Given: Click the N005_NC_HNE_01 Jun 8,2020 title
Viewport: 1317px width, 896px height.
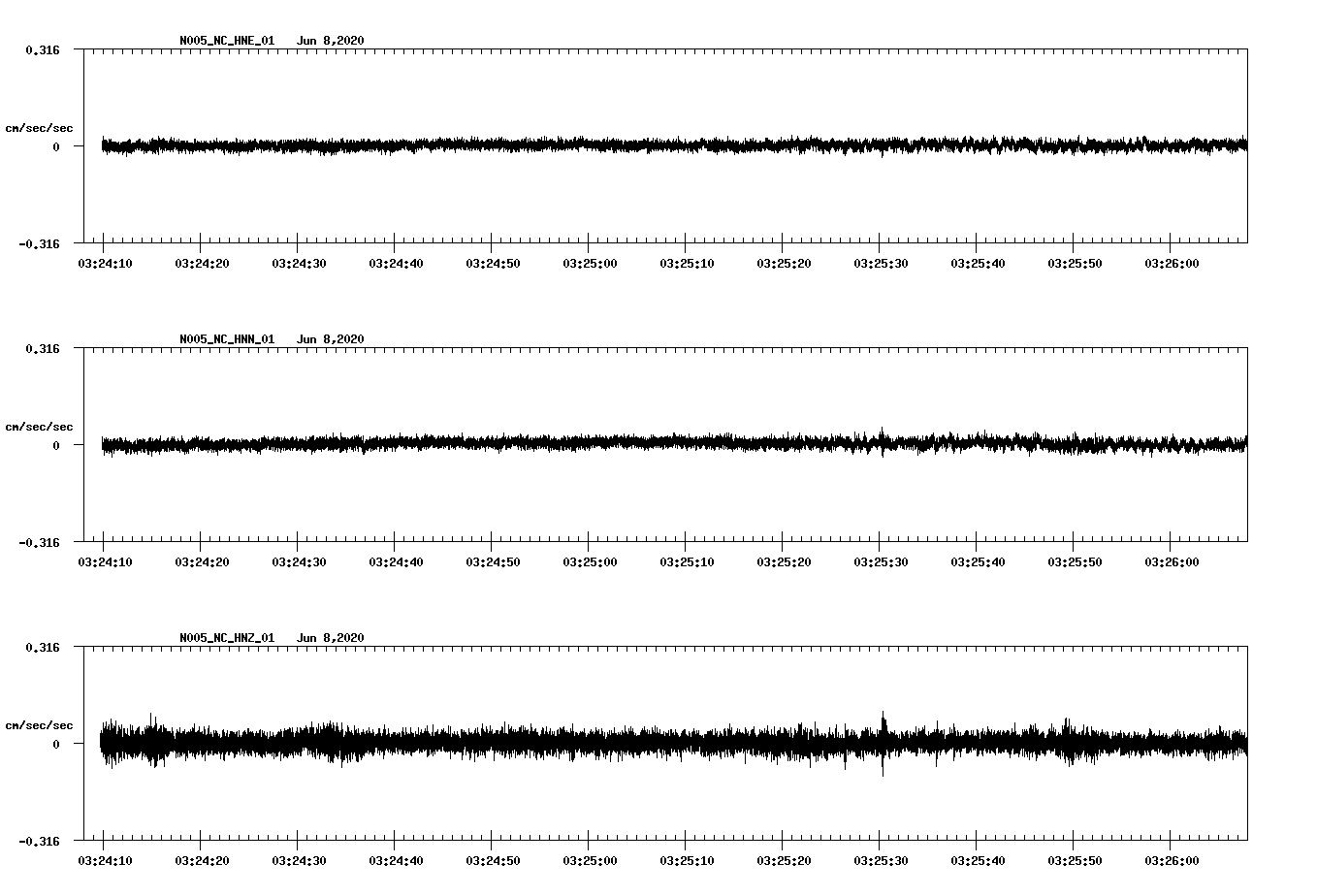Looking at the screenshot, I should pyautogui.click(x=272, y=41).
